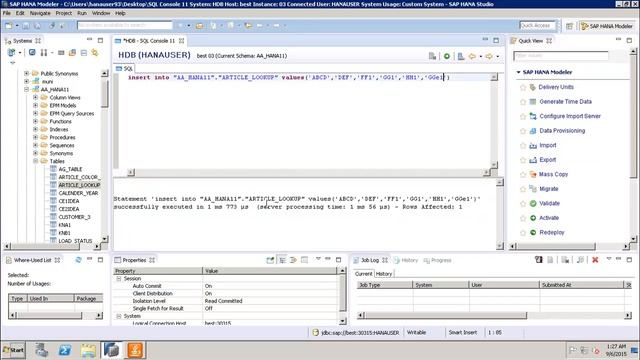Select ARTICLE_LOOKUP table in the tree
640x360 pixels.
(79, 185)
